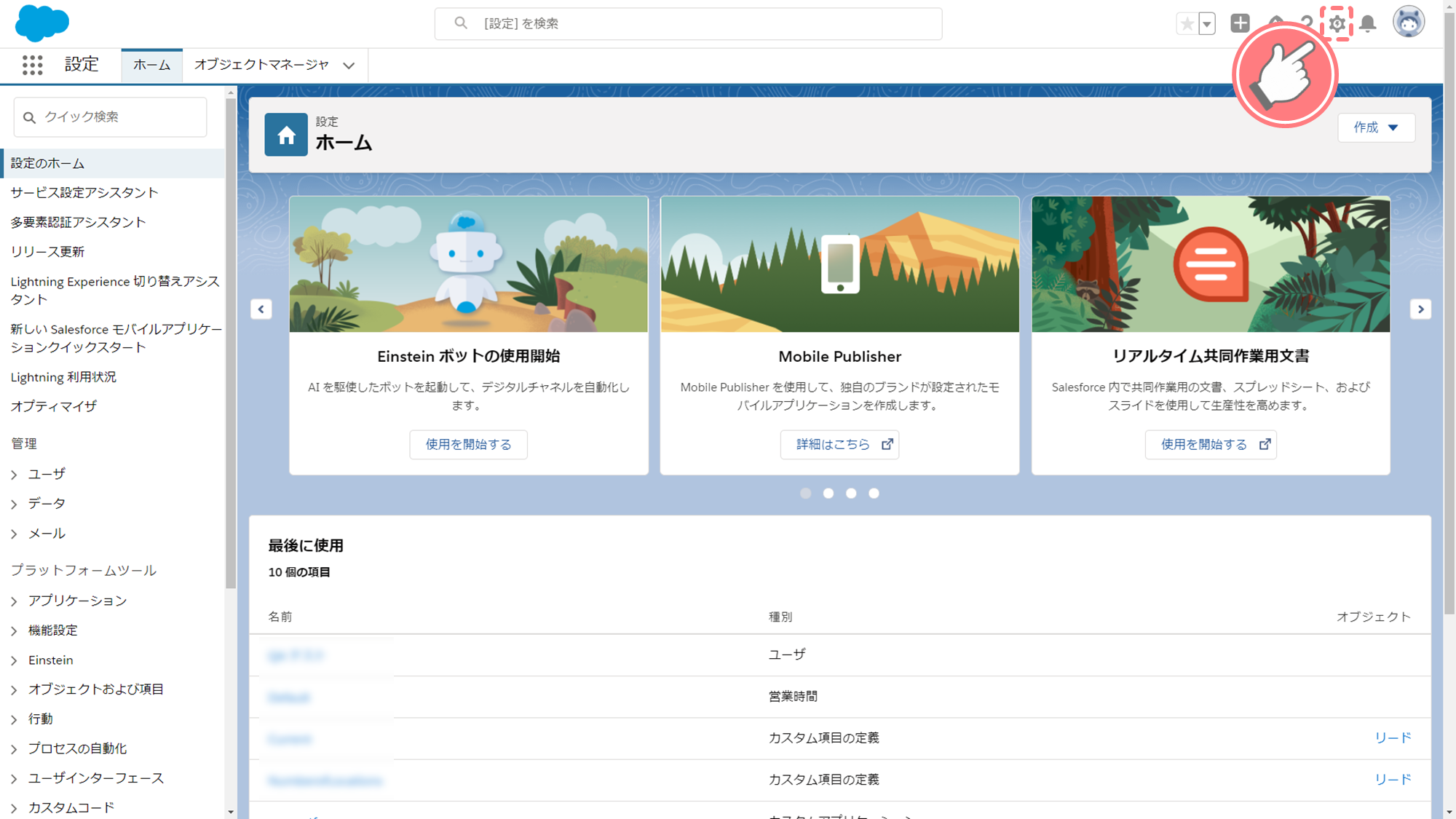Open 多要素認証アシスタント
The width and height of the screenshot is (1456, 819).
point(78,222)
